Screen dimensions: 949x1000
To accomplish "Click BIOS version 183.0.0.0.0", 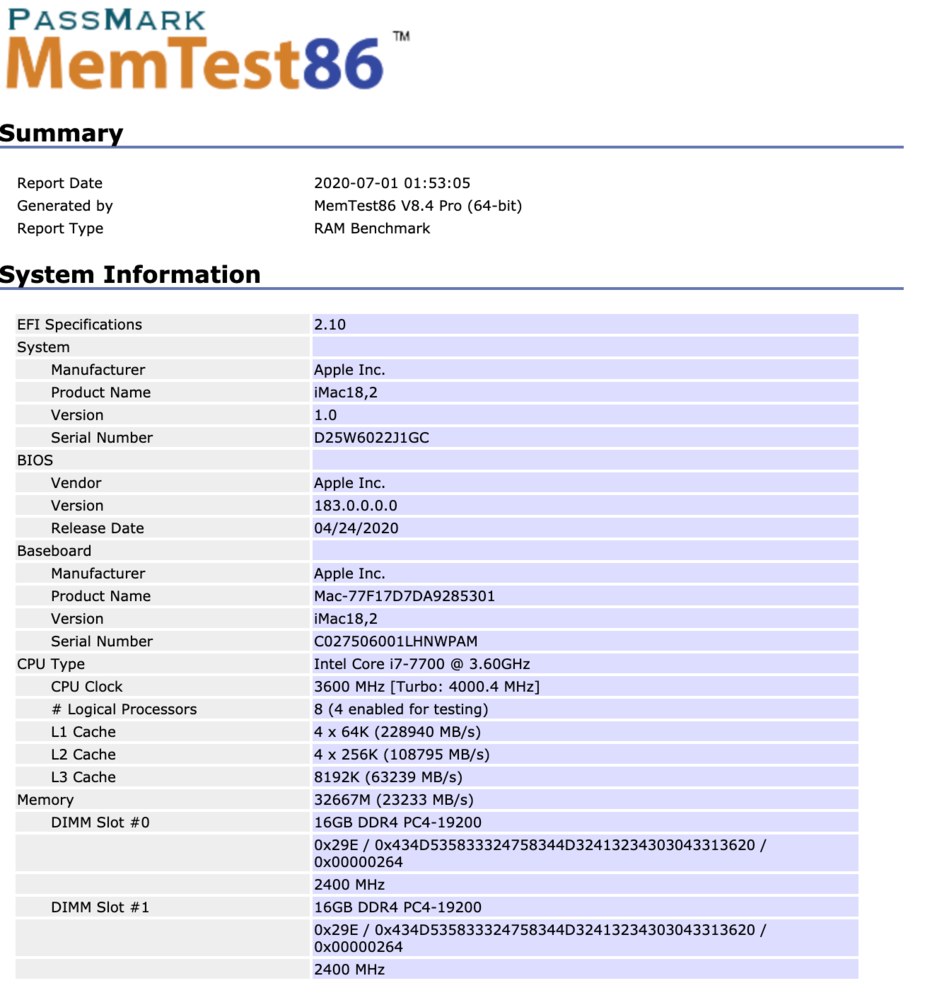I will point(355,506).
